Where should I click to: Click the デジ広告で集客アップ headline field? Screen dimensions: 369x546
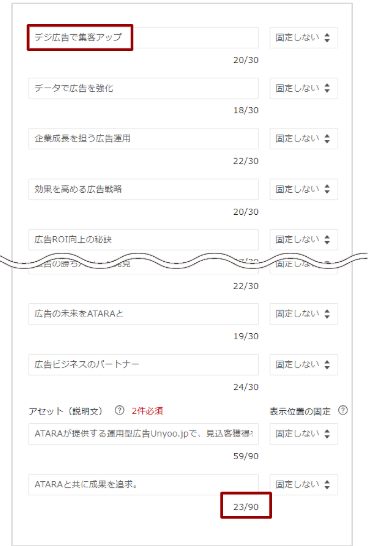pyautogui.click(x=143, y=38)
